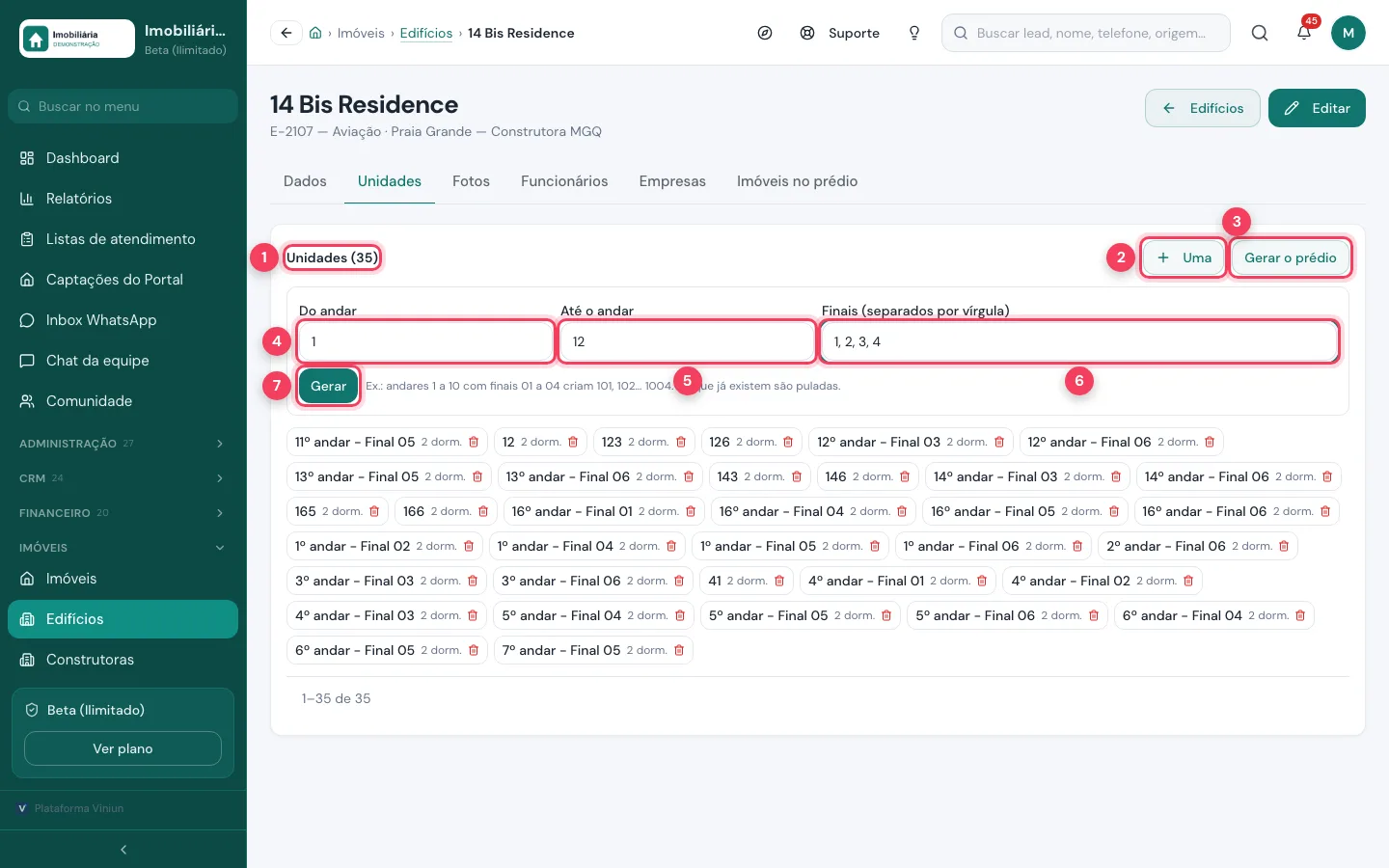Expand the Financeiro sidebar section
The image size is (1389, 868).
point(123,513)
